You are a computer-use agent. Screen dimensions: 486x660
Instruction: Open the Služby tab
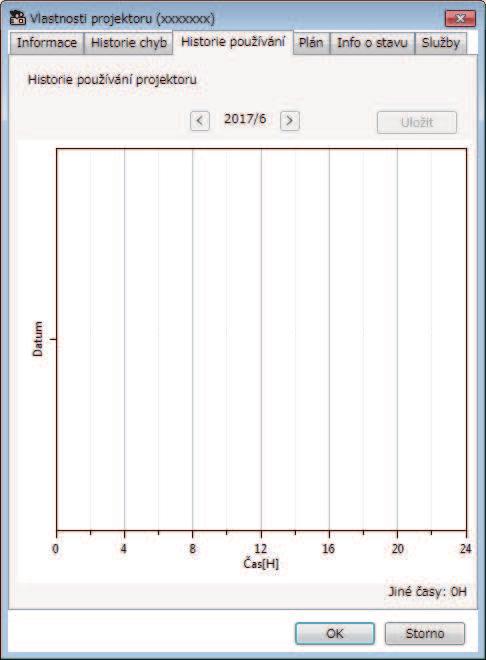tap(441, 43)
